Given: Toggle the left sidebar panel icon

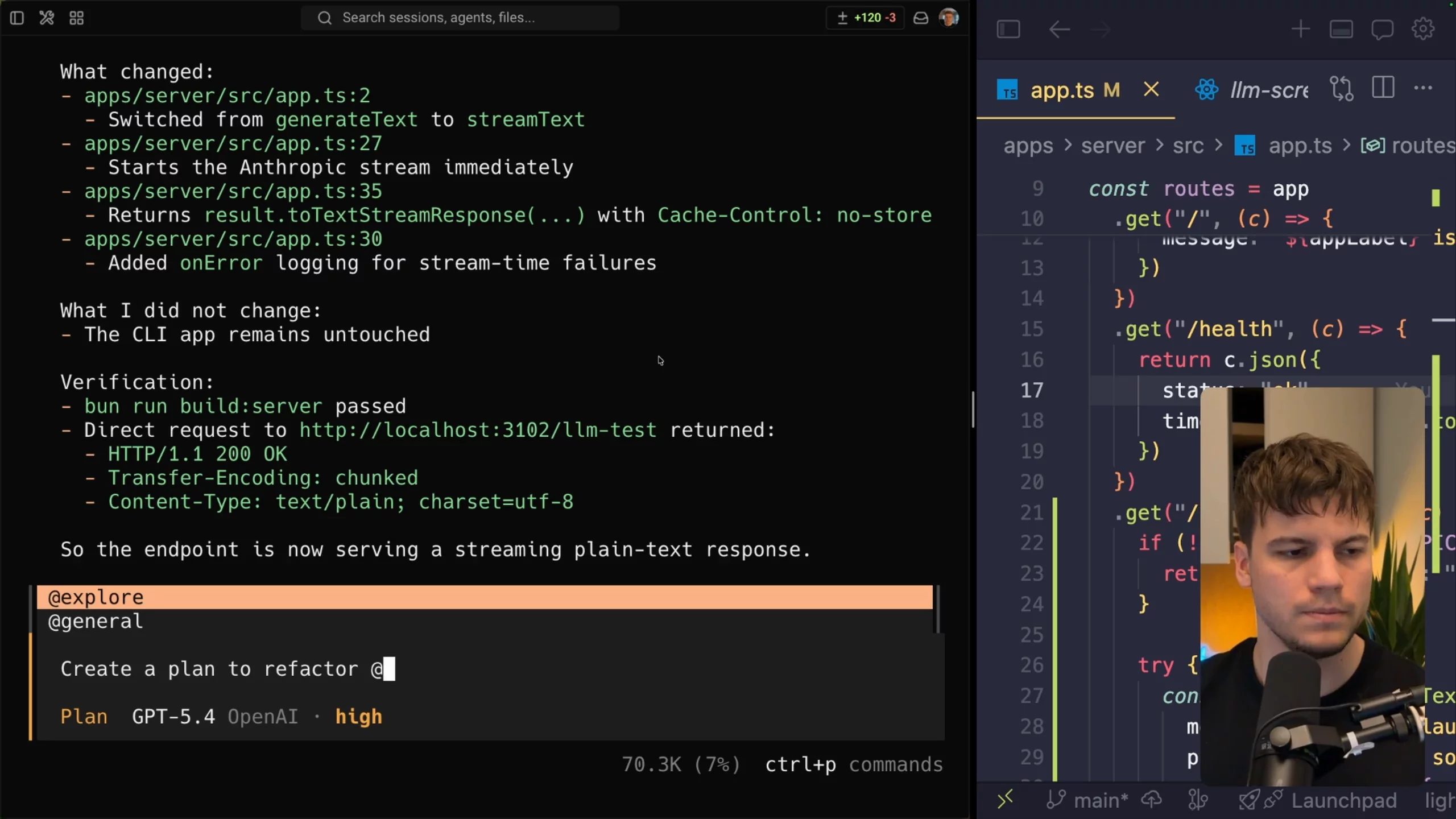Looking at the screenshot, I should pos(17,18).
